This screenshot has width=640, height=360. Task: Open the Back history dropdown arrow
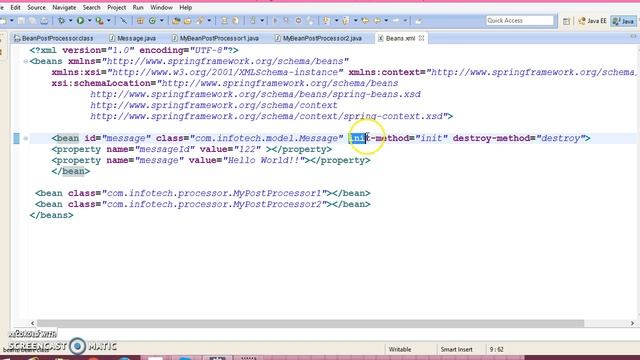(386, 20)
